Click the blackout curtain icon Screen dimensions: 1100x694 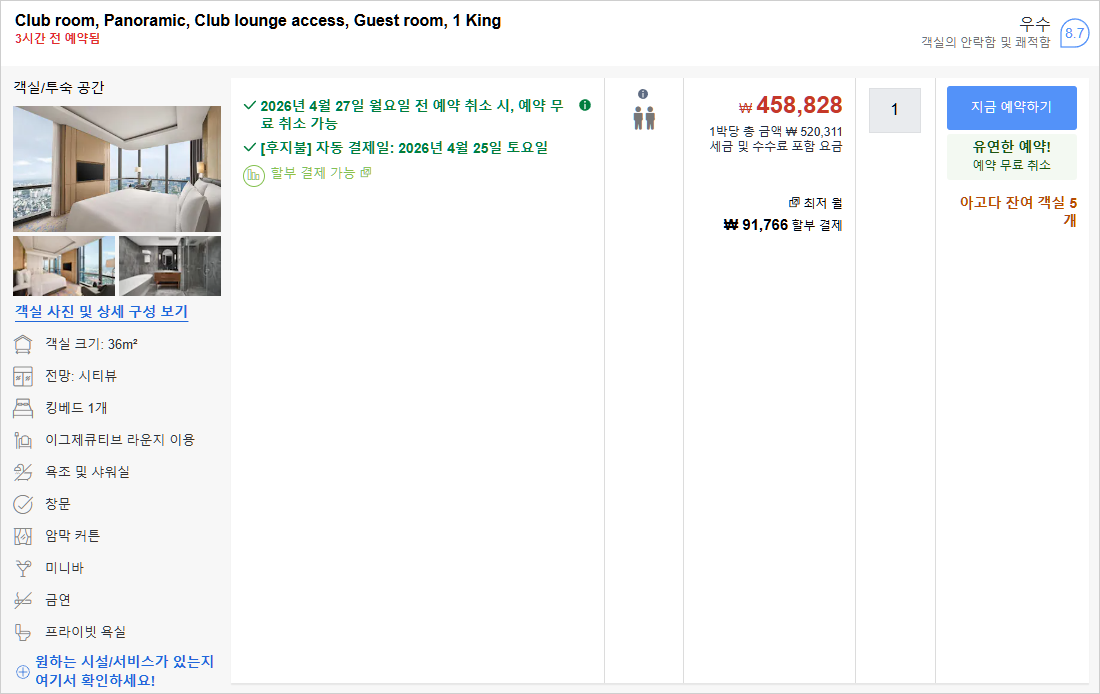[x=23, y=536]
